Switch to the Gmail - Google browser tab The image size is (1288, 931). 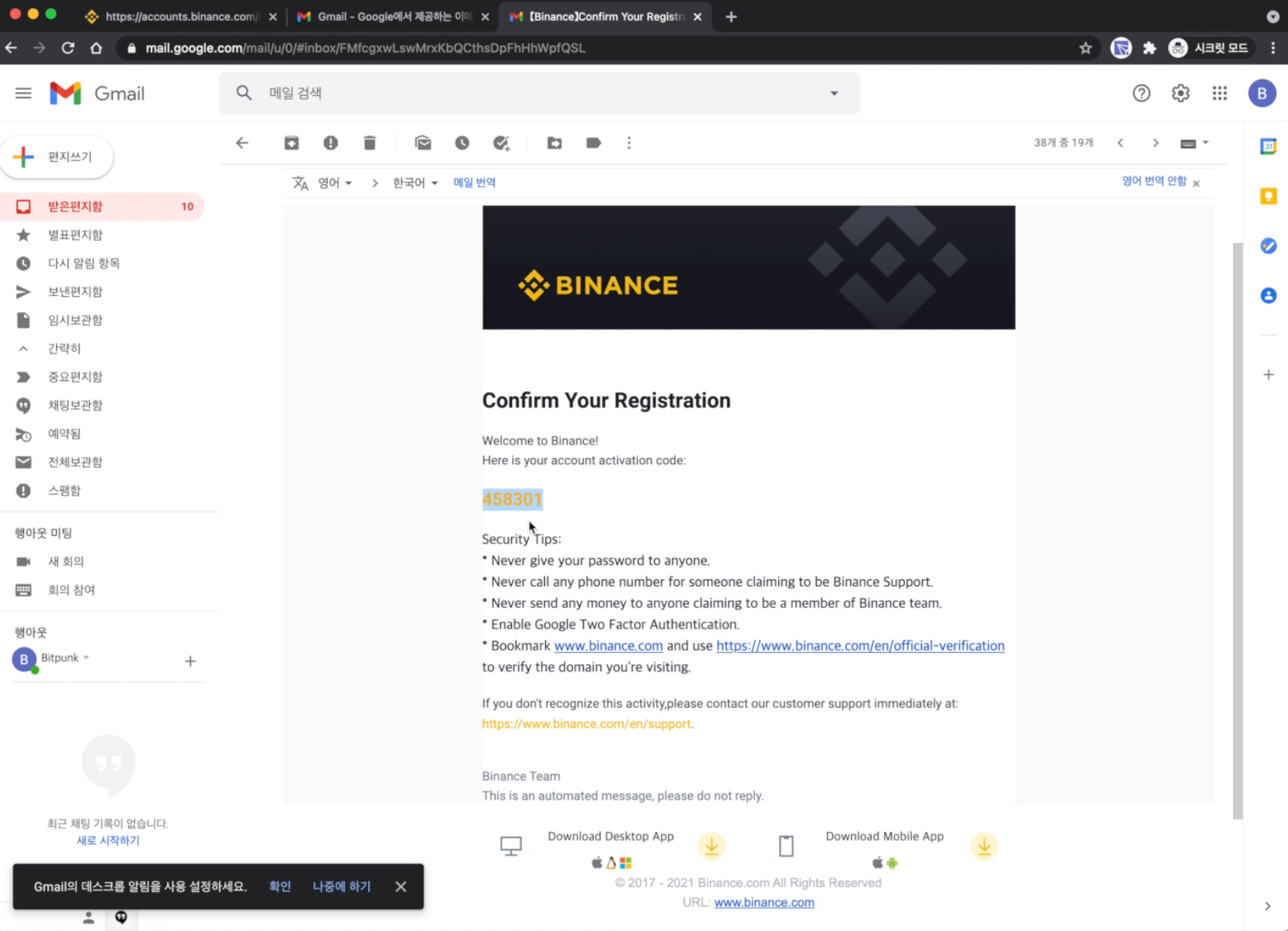392,16
